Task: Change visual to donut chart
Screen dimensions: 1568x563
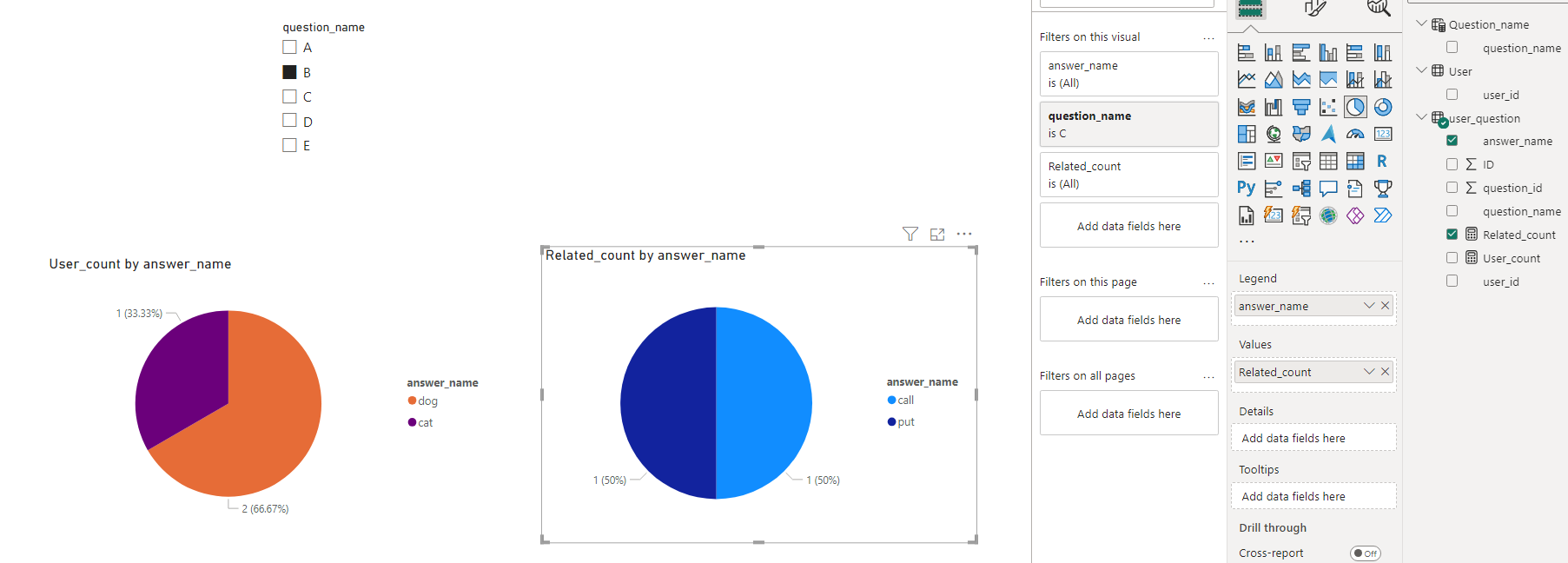Action: [x=1383, y=107]
